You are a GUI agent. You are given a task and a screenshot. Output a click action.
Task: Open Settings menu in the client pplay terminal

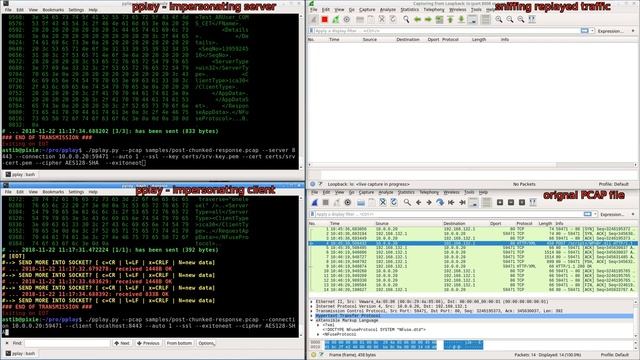pos(76,192)
